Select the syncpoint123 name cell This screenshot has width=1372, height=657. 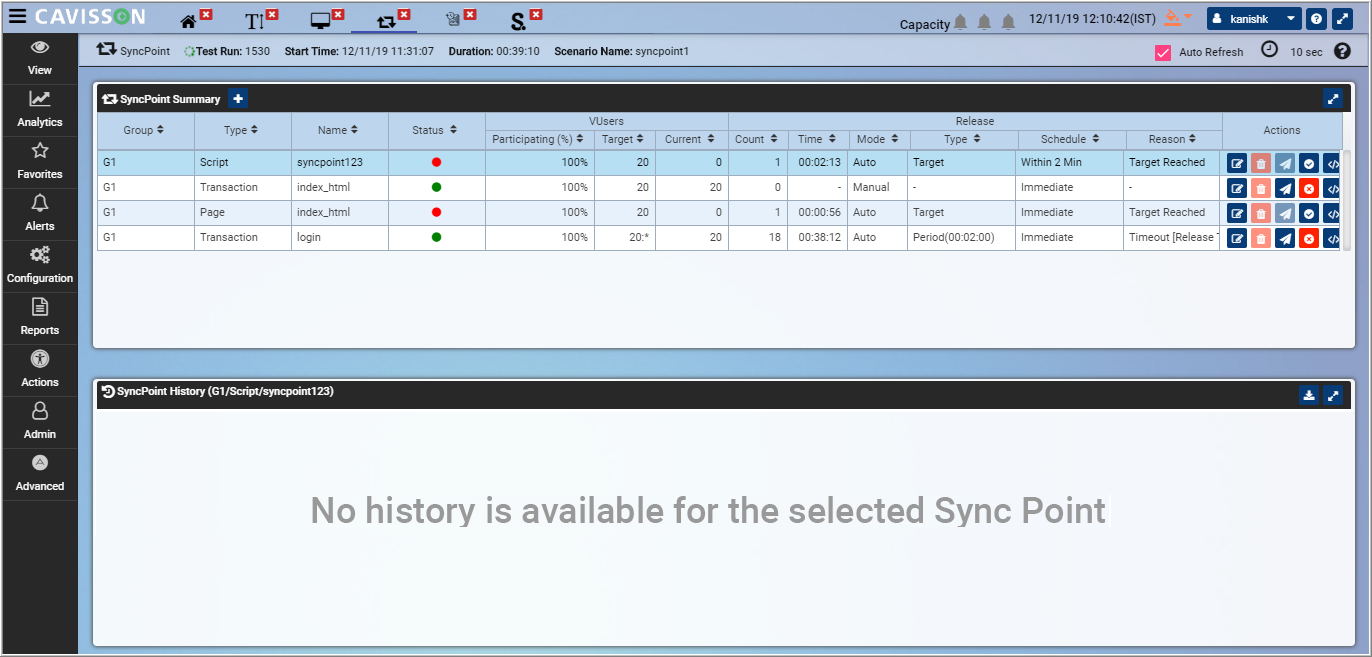[339, 162]
